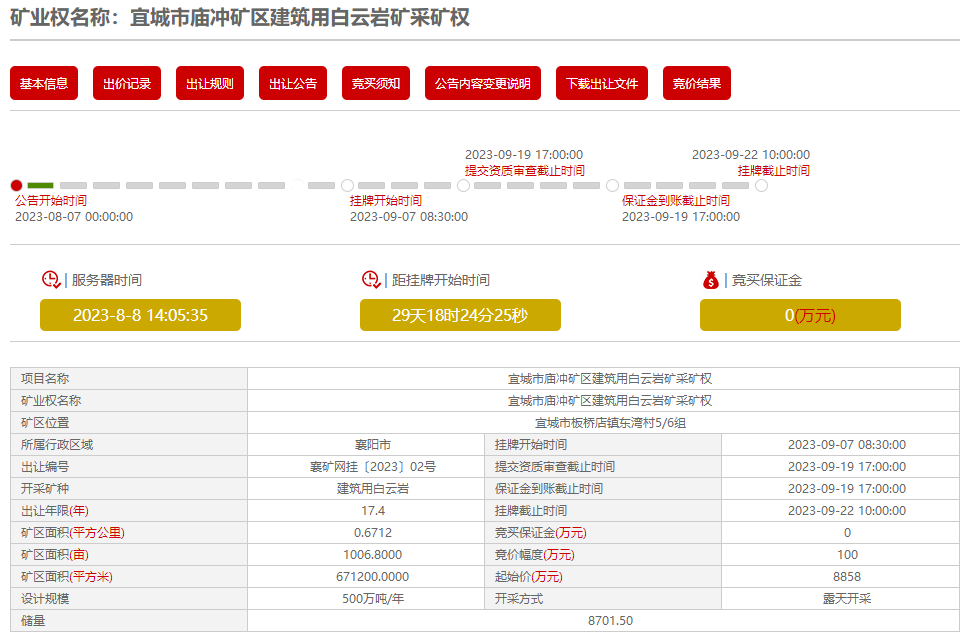
Task: Click the red 公告开始时间 timeline marker
Action: (x=16, y=186)
